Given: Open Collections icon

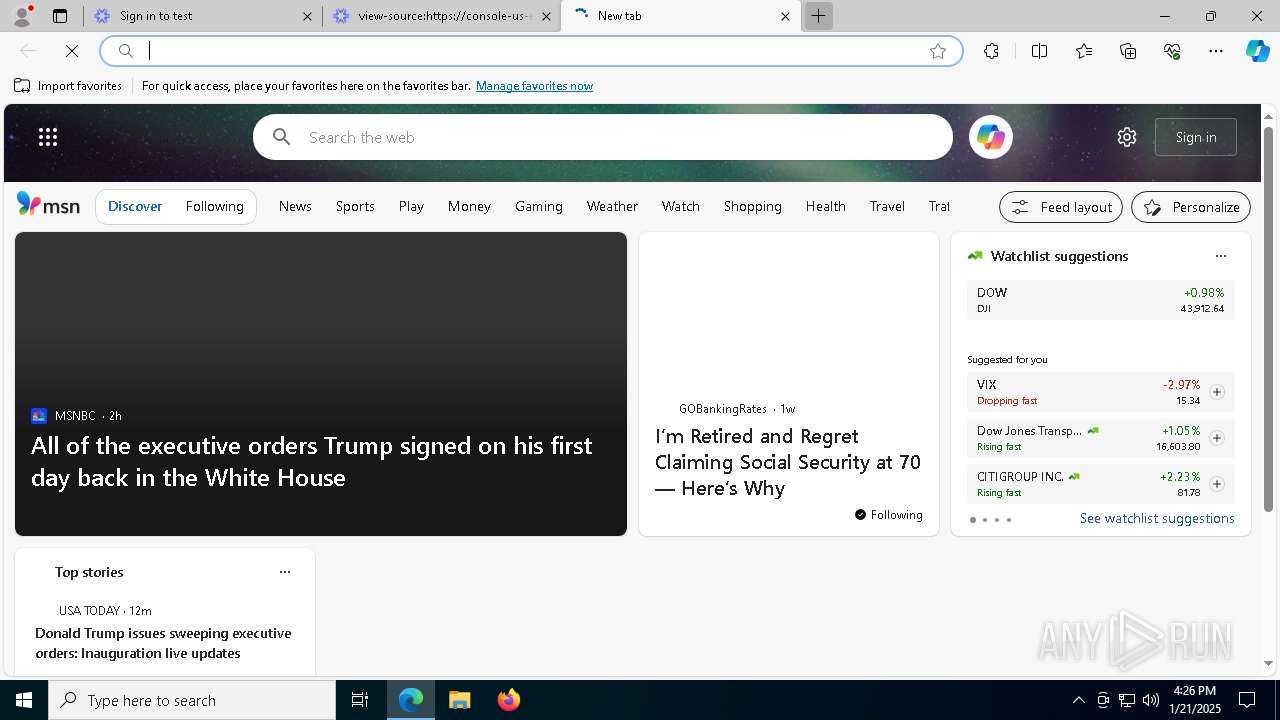Looking at the screenshot, I should pyautogui.click(x=1128, y=51).
